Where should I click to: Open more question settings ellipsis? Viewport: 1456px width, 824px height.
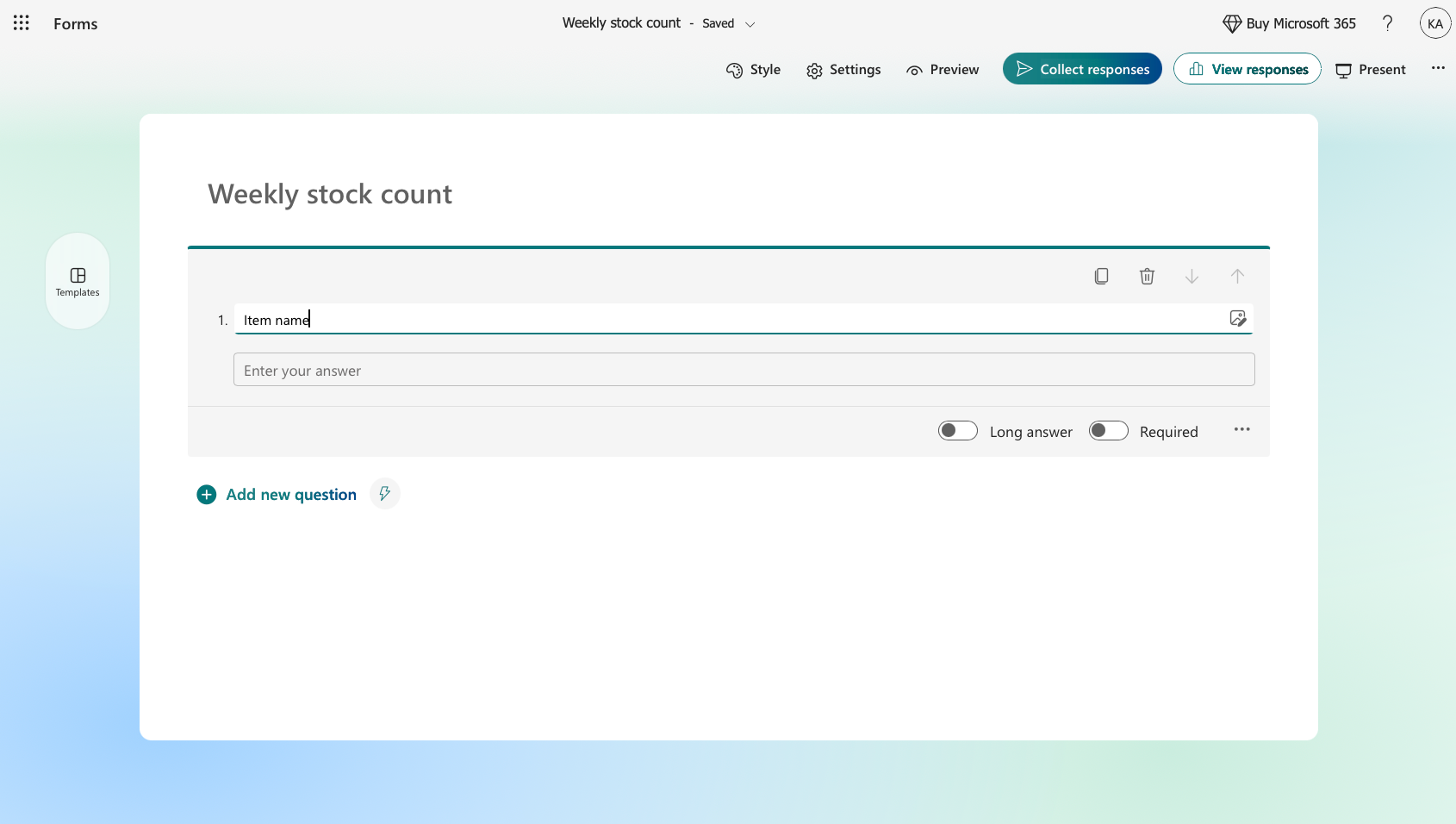point(1241,429)
